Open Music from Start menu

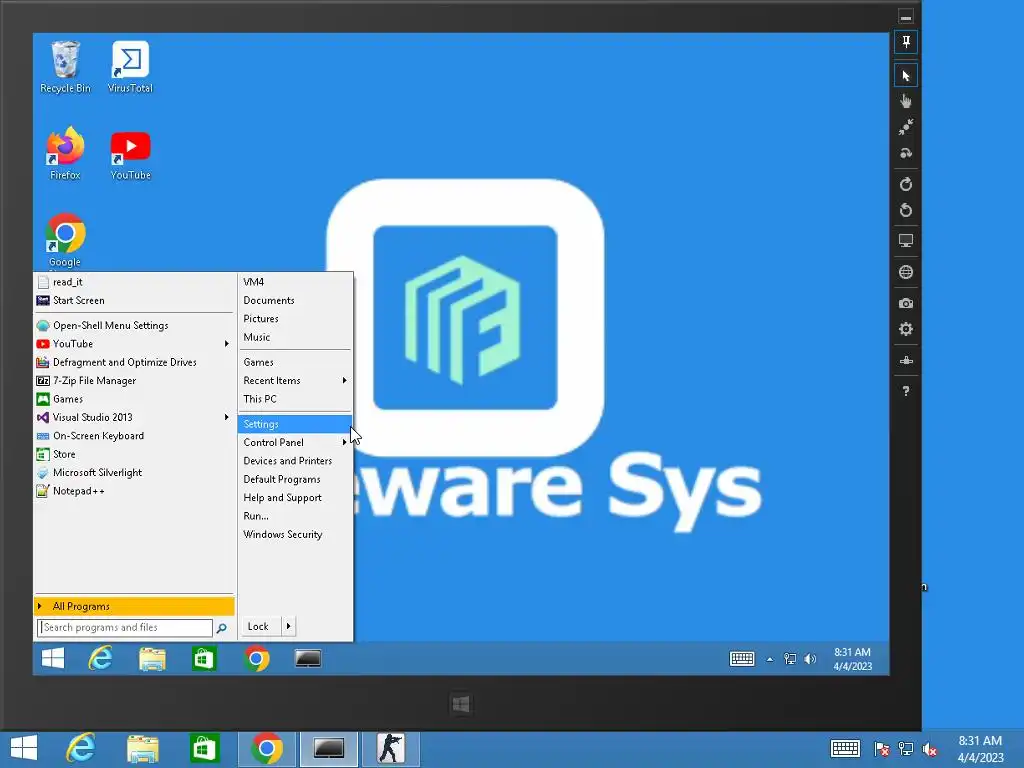tap(295, 337)
